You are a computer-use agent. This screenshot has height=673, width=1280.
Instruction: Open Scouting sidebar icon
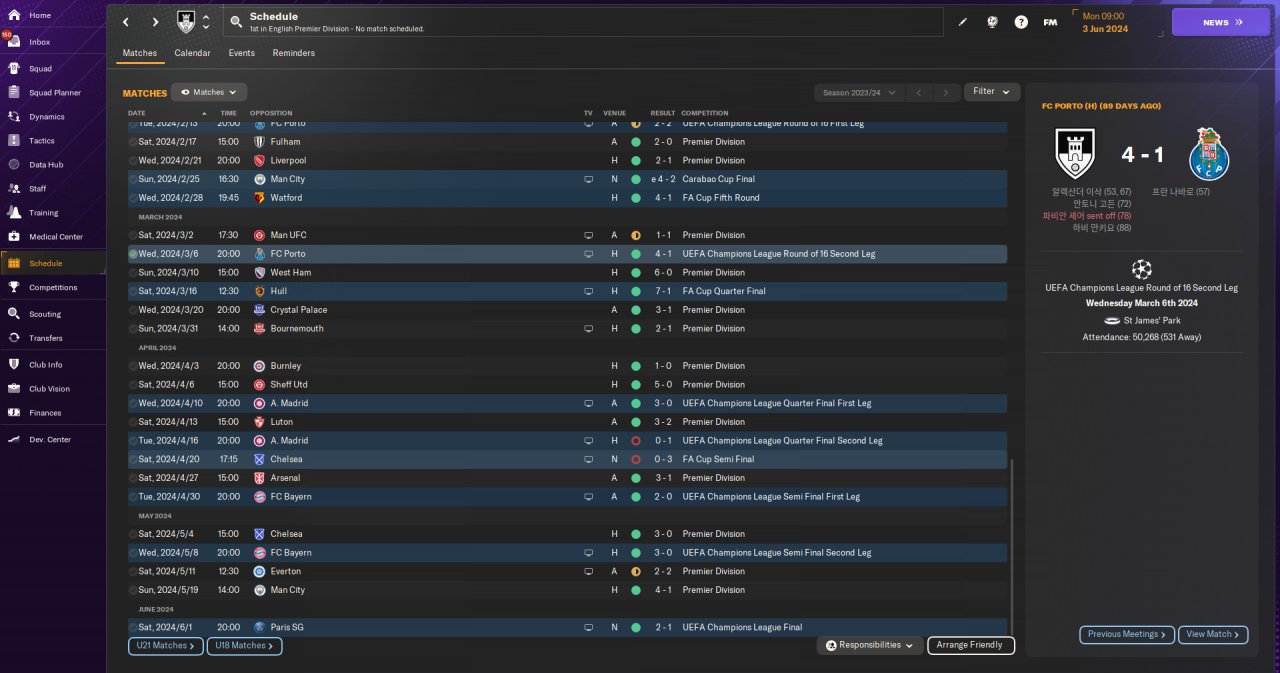pyautogui.click(x=14, y=314)
